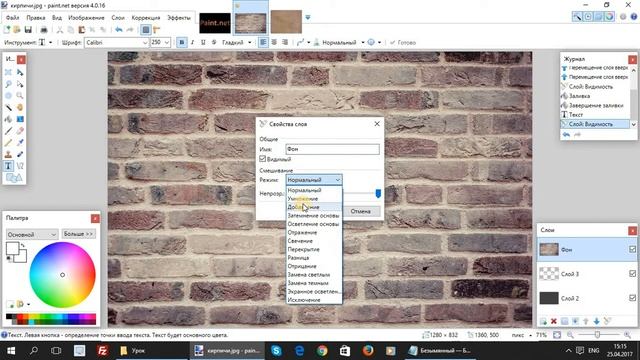640x360 pixels.
Task: Open the blend mode Режим dropdown
Action: tap(314, 180)
